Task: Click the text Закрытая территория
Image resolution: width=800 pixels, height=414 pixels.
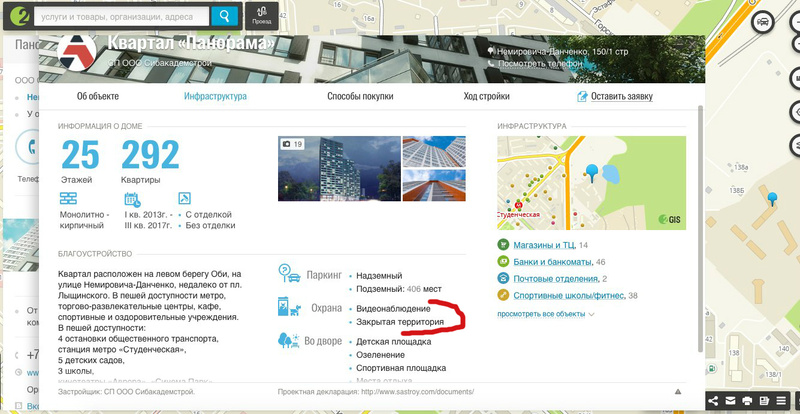Action: click(x=400, y=323)
